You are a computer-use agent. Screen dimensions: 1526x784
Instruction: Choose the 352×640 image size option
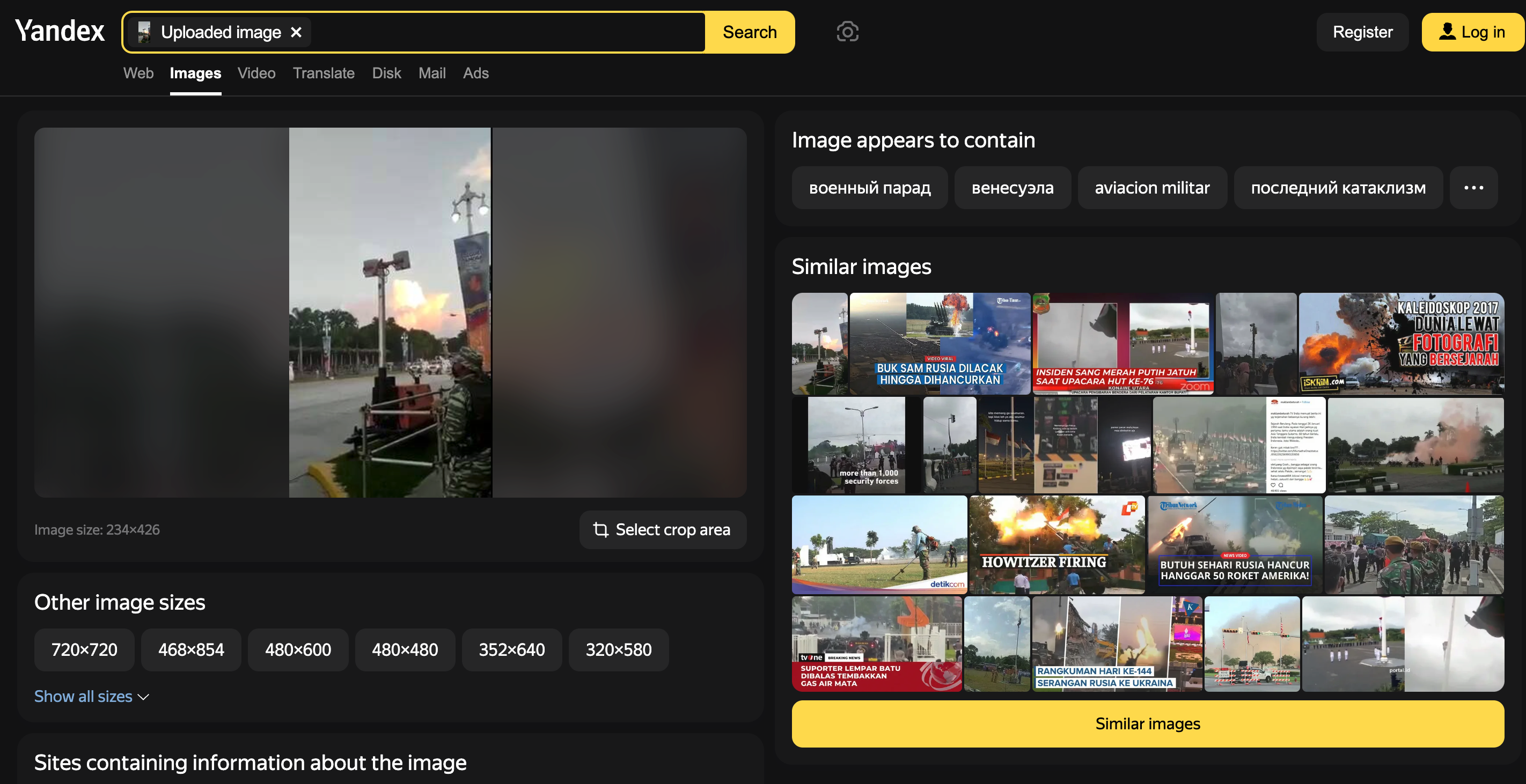click(x=511, y=649)
